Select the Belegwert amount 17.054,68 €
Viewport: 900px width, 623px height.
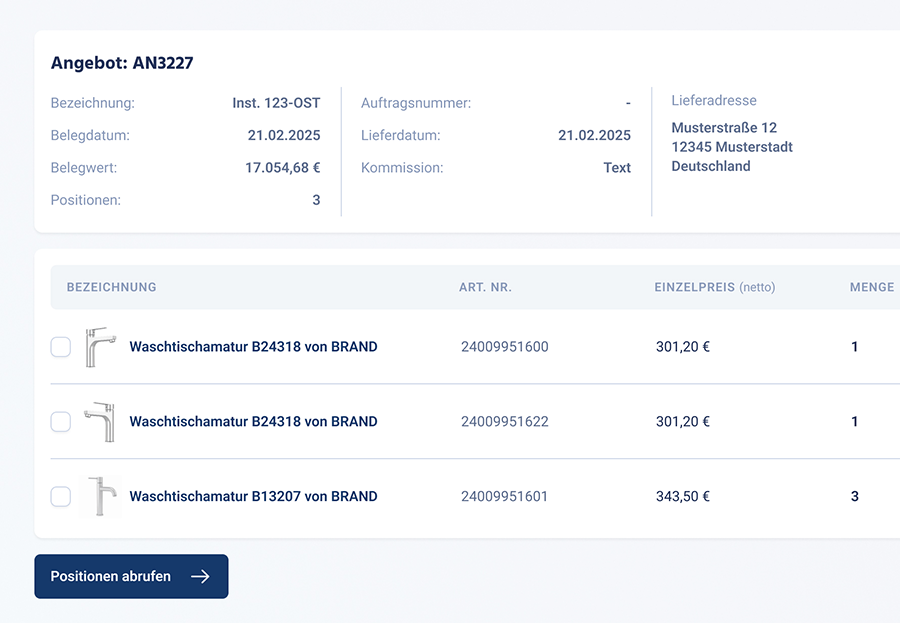click(282, 168)
